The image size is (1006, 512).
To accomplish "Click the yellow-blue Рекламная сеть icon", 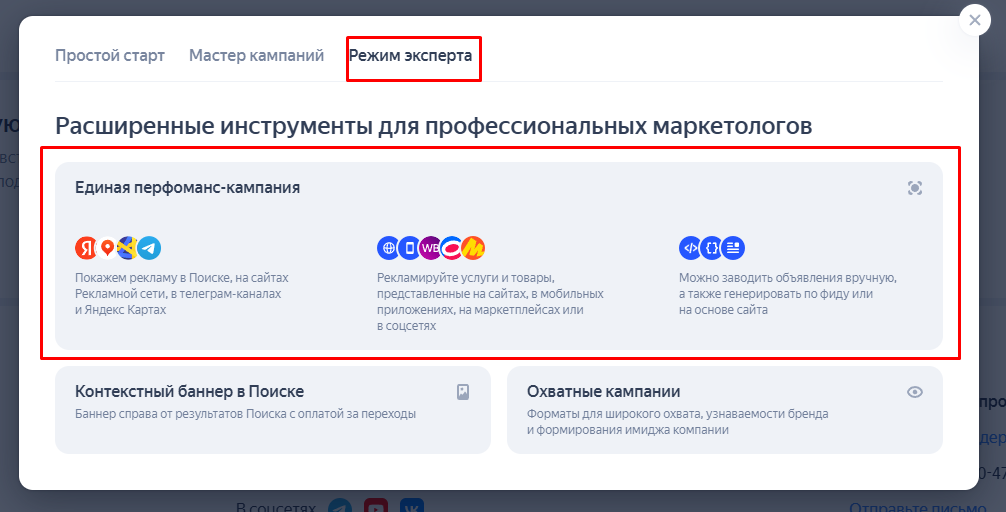I will pyautogui.click(x=128, y=248).
